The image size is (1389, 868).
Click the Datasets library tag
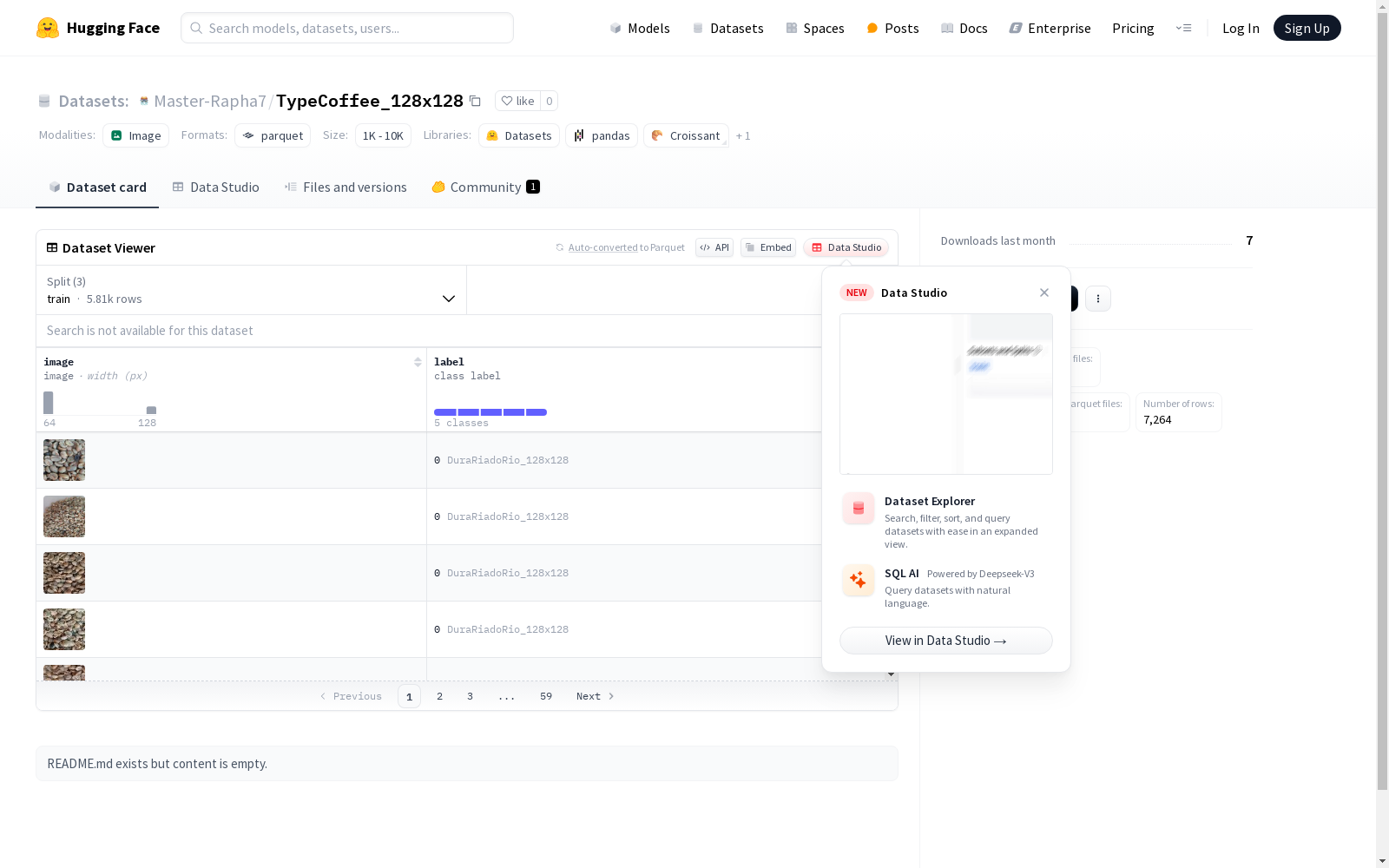(519, 135)
